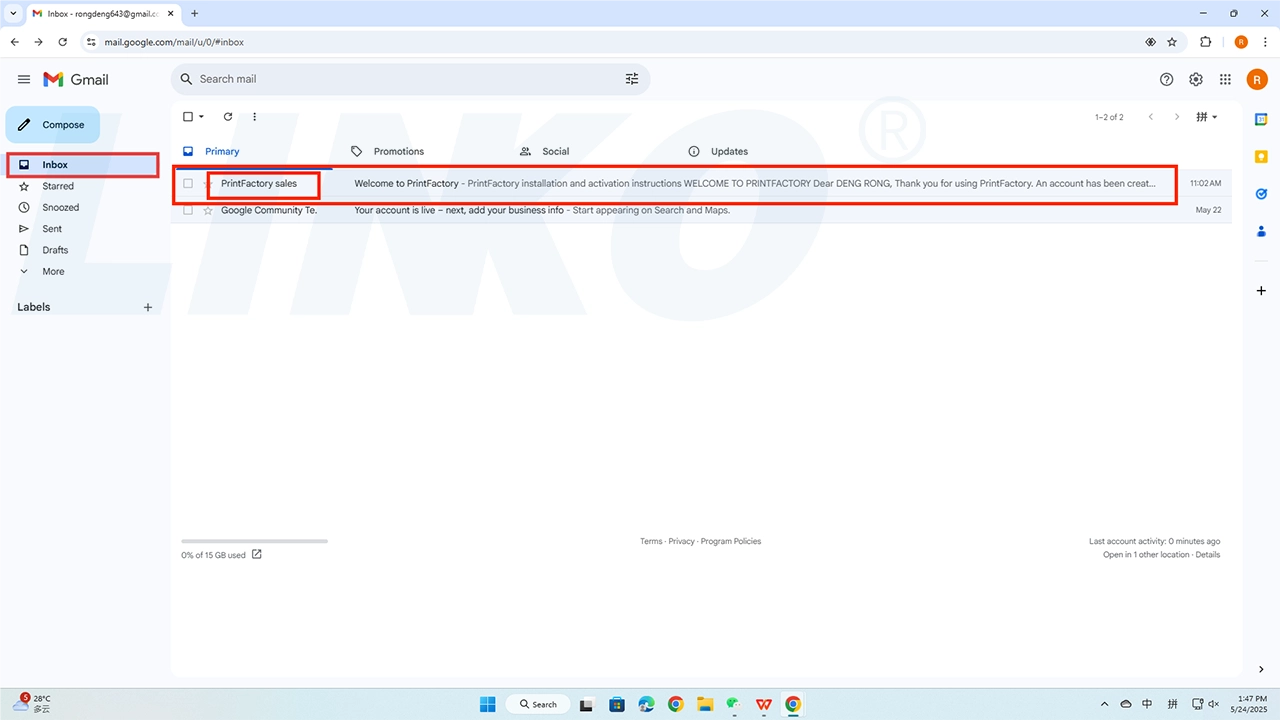Star the Google Community Team email
The image size is (1280, 720).
pos(208,210)
